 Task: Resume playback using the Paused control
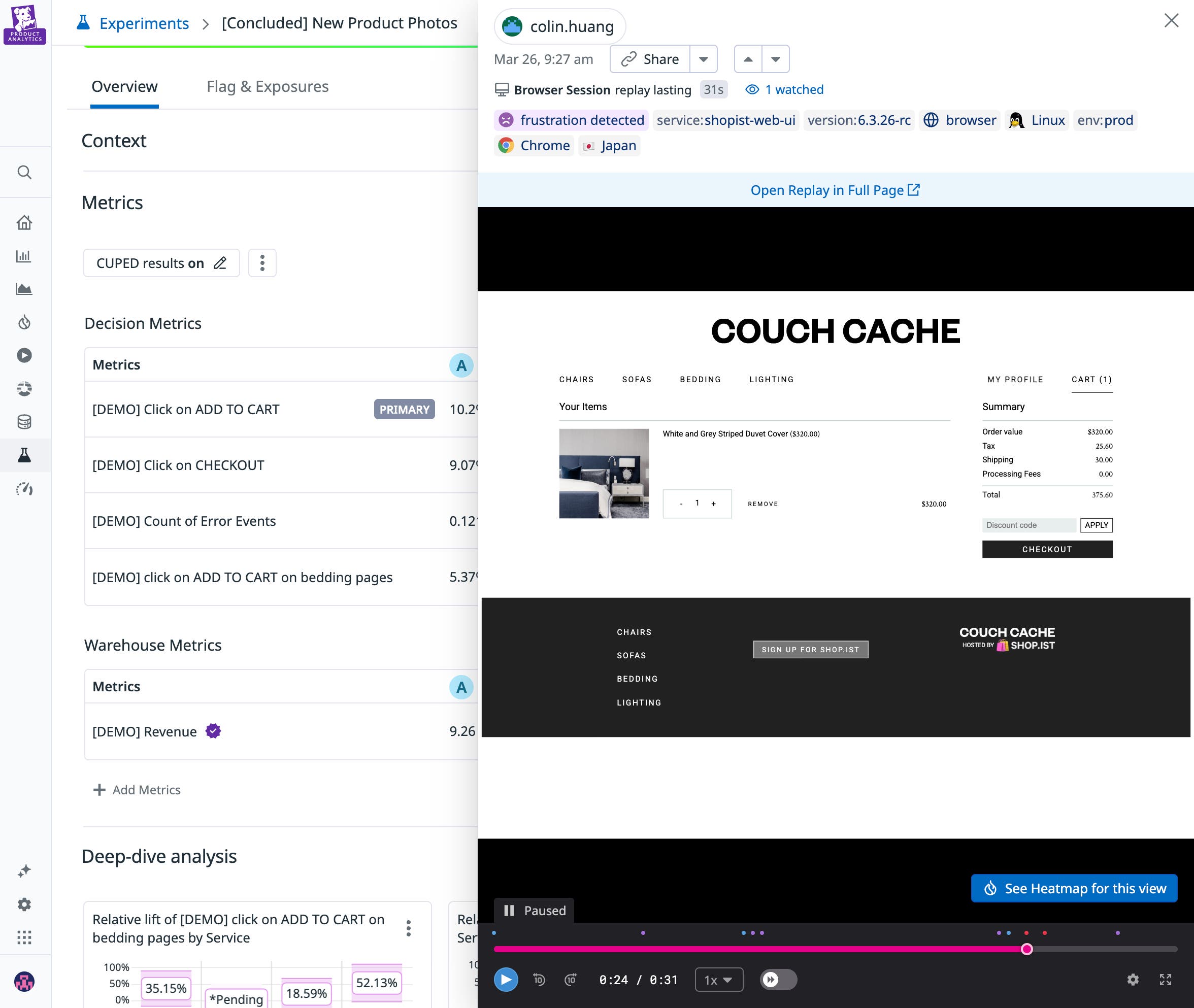[533, 910]
